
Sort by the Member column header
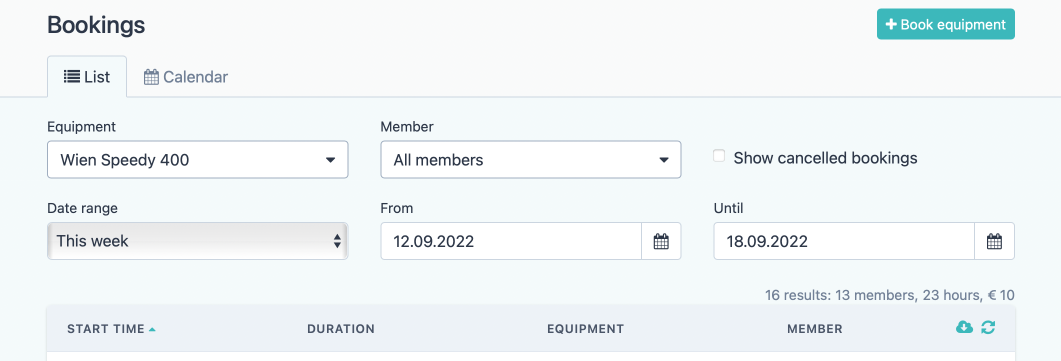pos(815,329)
